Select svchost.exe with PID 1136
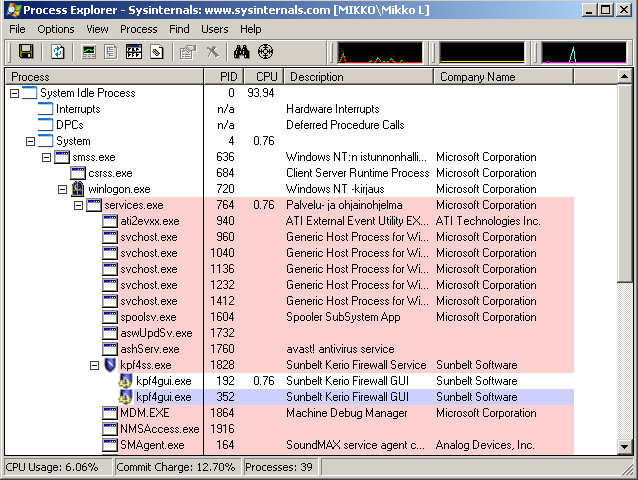The image size is (638, 480). pyautogui.click(x=290, y=269)
